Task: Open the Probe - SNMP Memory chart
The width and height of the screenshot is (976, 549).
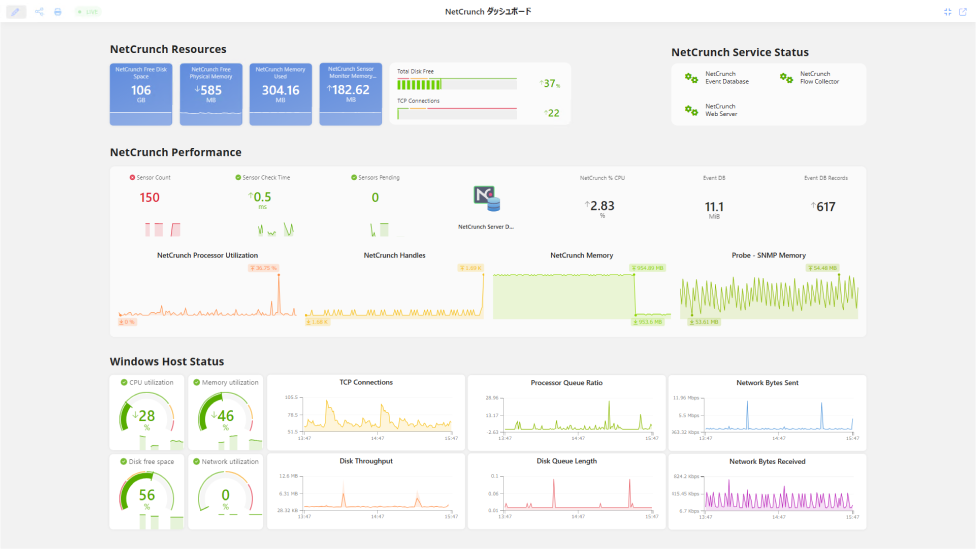Action: (x=769, y=289)
